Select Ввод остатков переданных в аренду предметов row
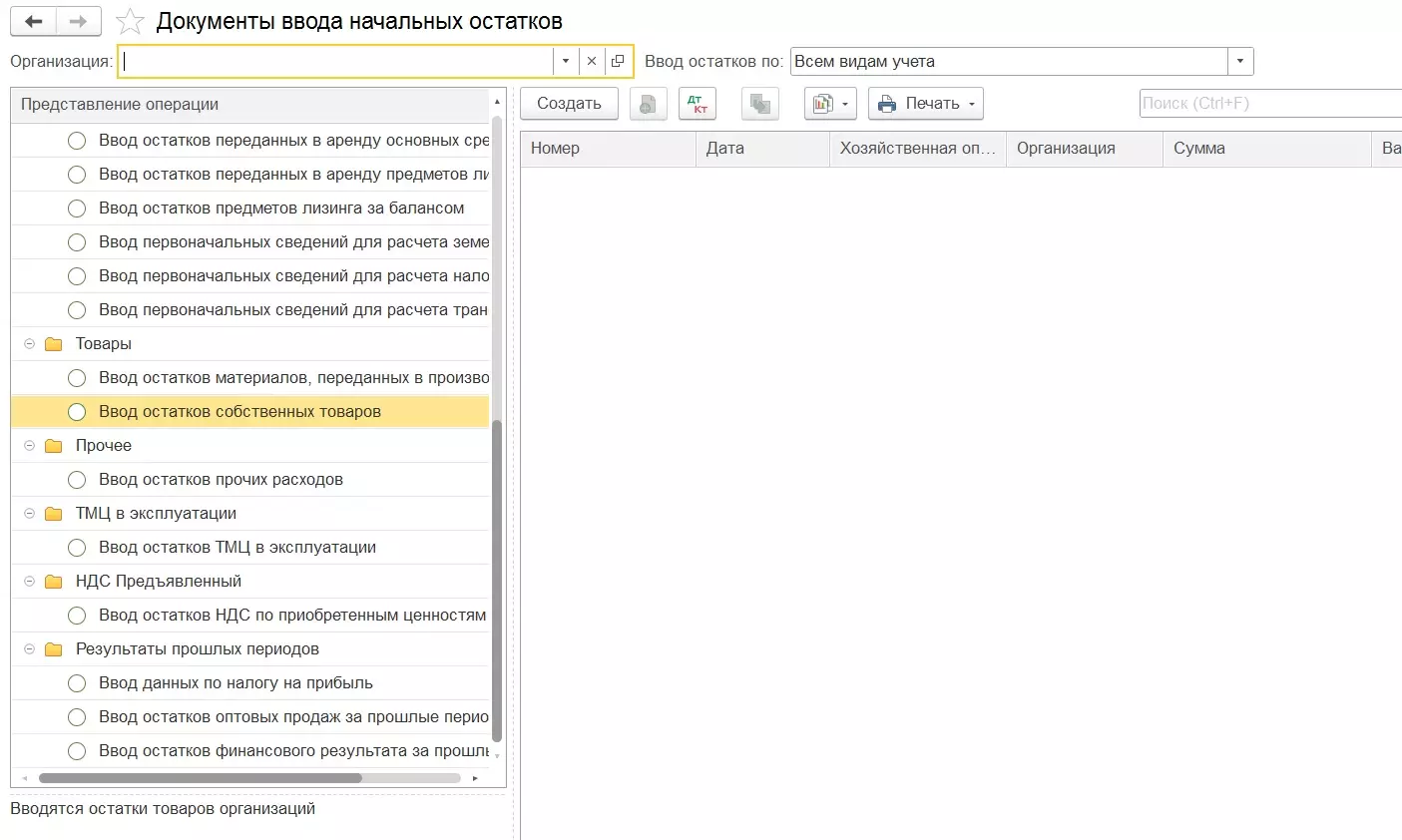 point(250,175)
